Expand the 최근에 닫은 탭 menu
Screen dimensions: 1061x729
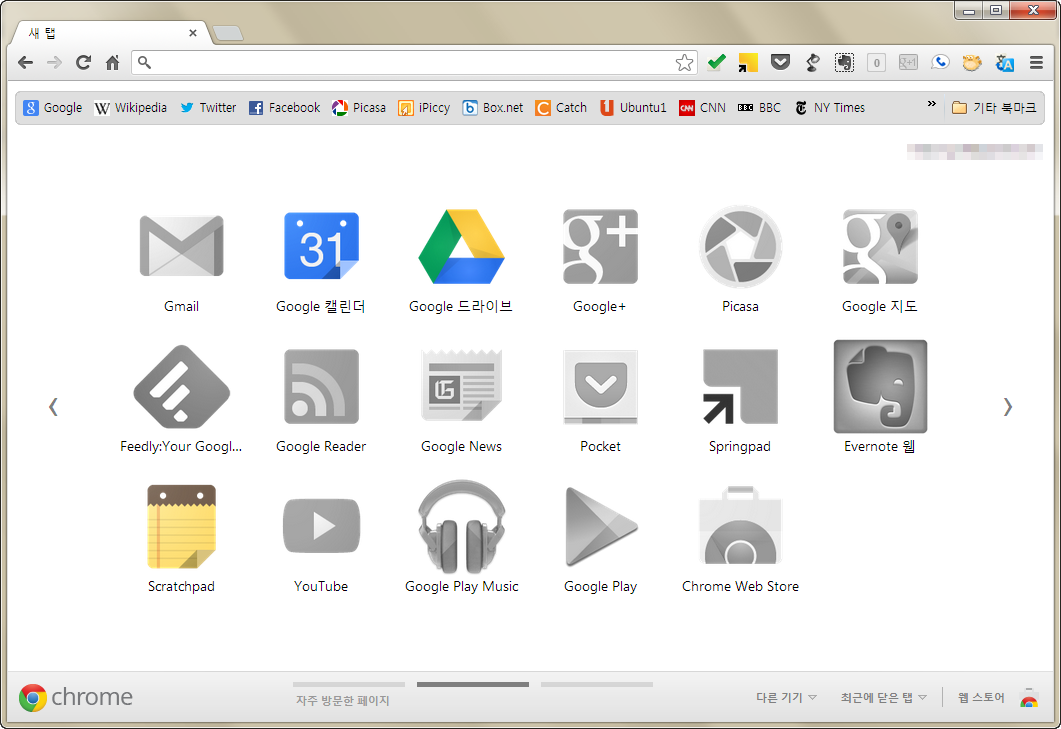pos(883,697)
